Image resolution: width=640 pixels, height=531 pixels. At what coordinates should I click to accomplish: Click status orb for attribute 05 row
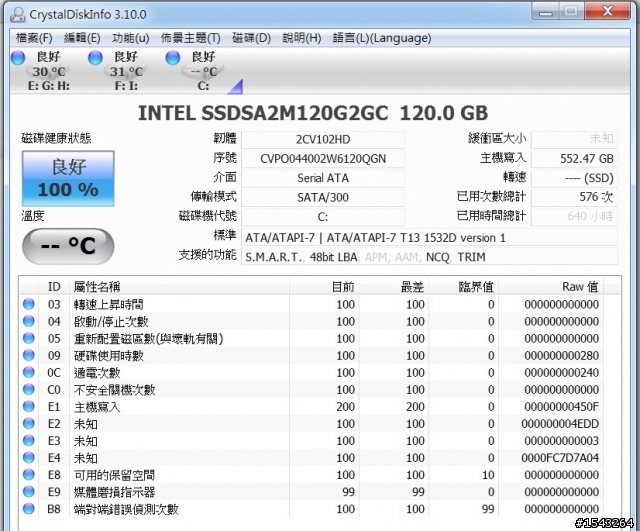point(29,338)
